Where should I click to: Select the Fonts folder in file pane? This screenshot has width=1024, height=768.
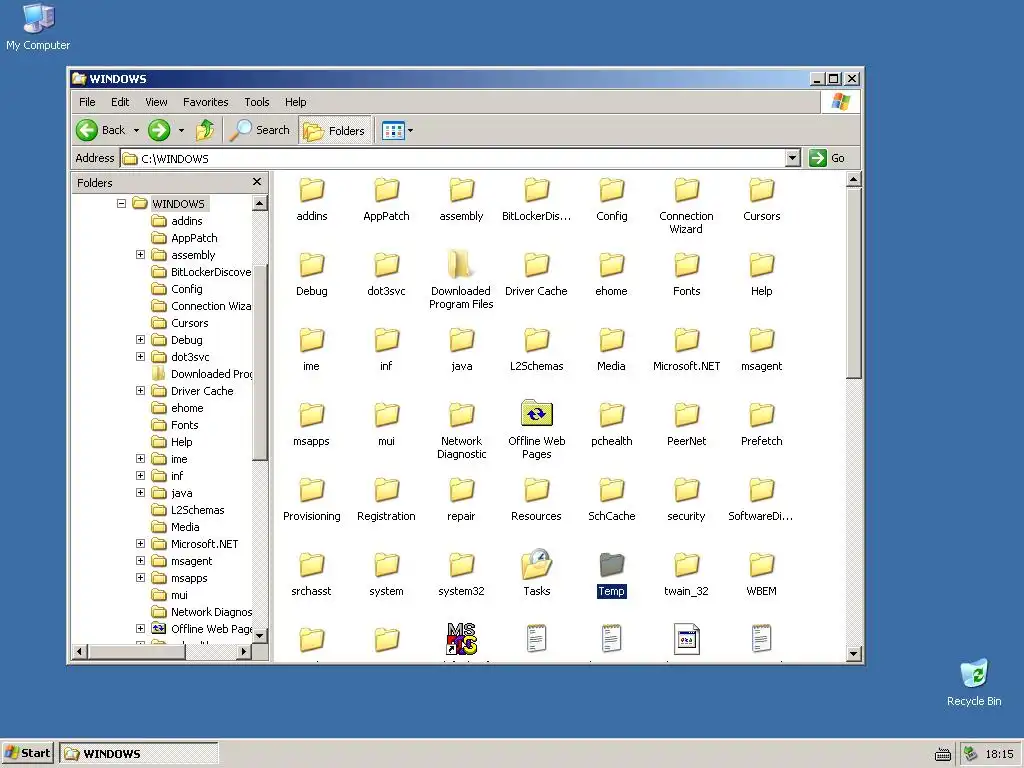[x=686, y=264]
